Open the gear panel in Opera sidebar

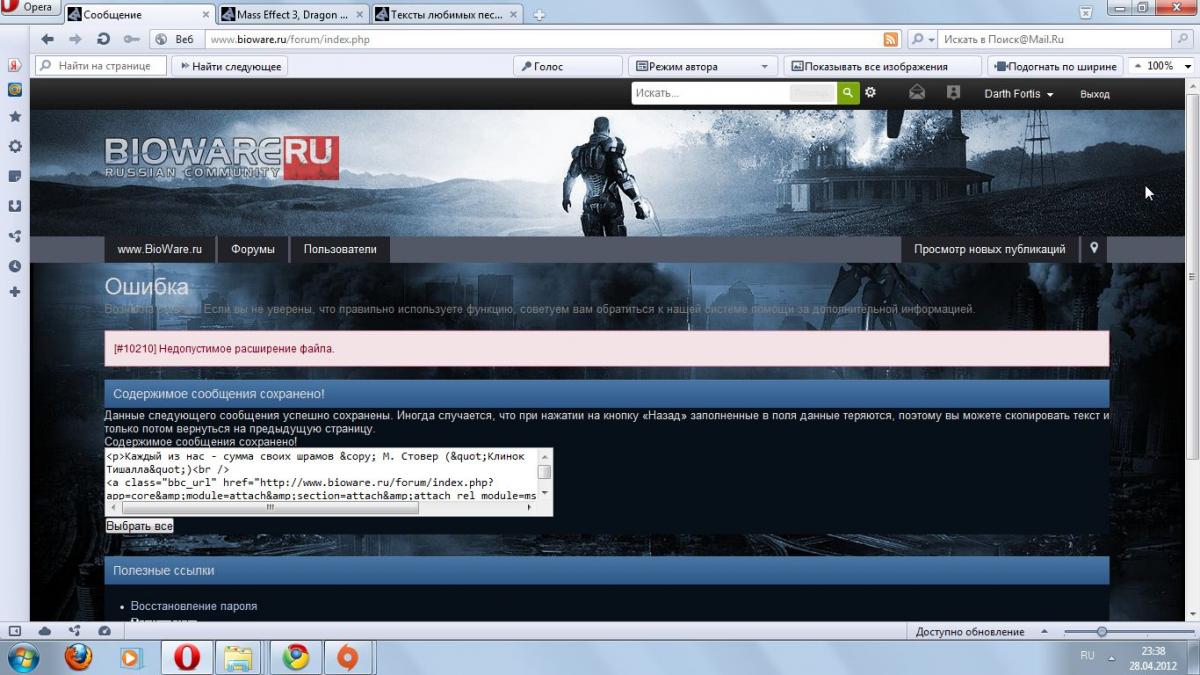coord(15,146)
